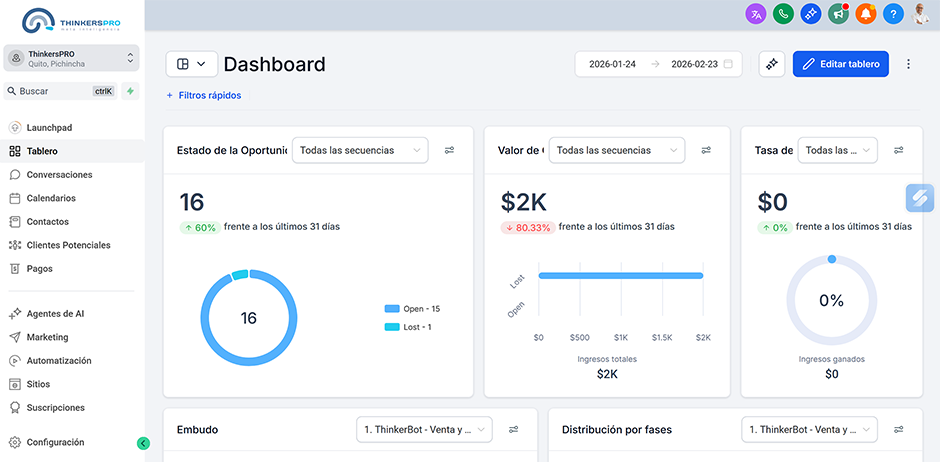Open the megaphone announcements icon
This screenshot has height=462, width=940.
tap(838, 14)
